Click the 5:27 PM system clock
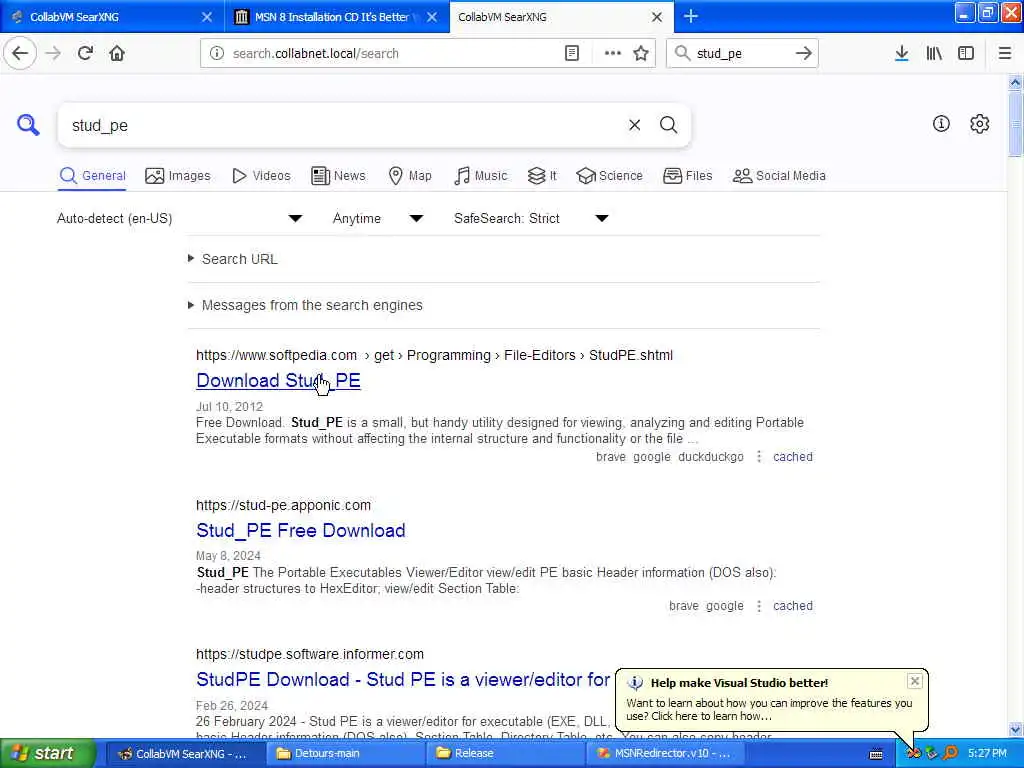This screenshot has height=768, width=1024. [987, 753]
